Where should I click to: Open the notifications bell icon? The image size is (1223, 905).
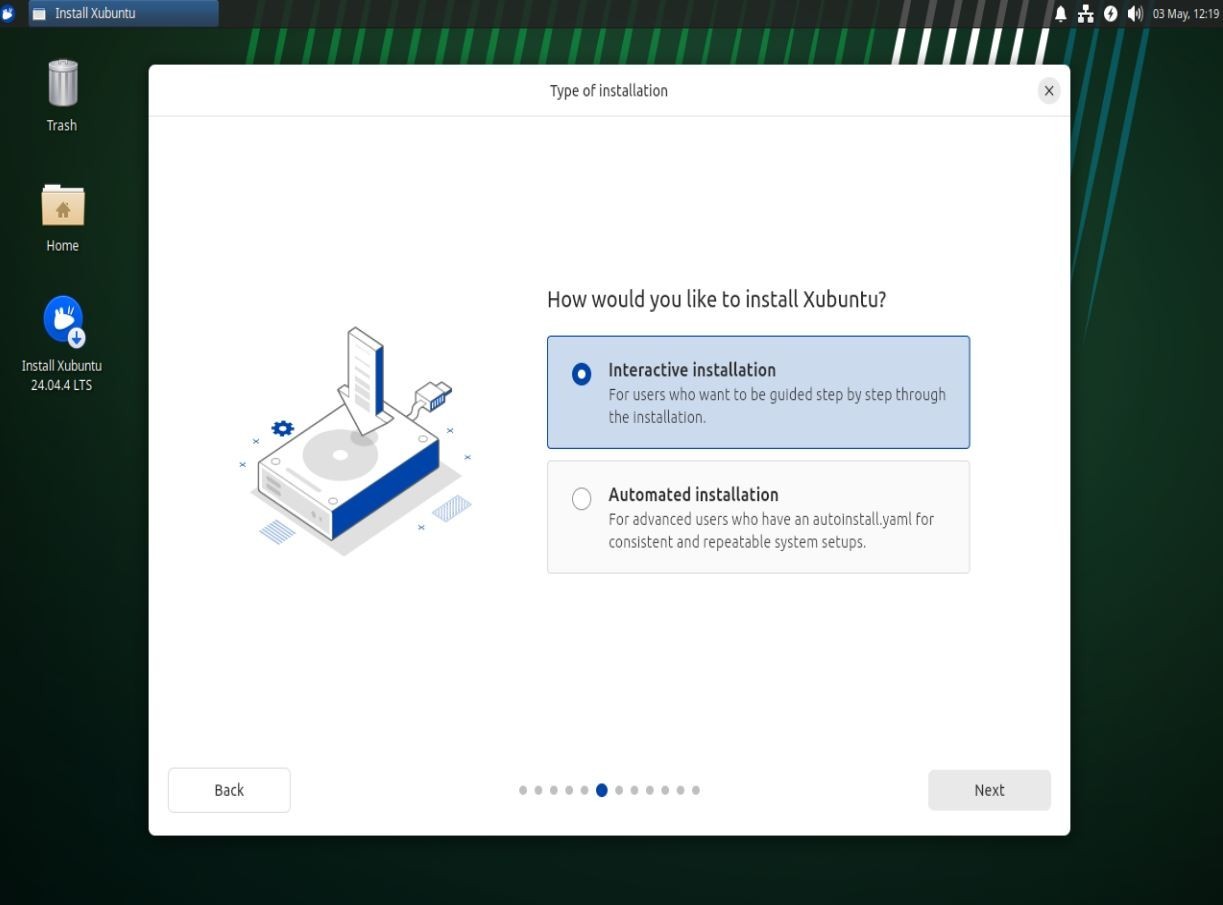point(1061,13)
